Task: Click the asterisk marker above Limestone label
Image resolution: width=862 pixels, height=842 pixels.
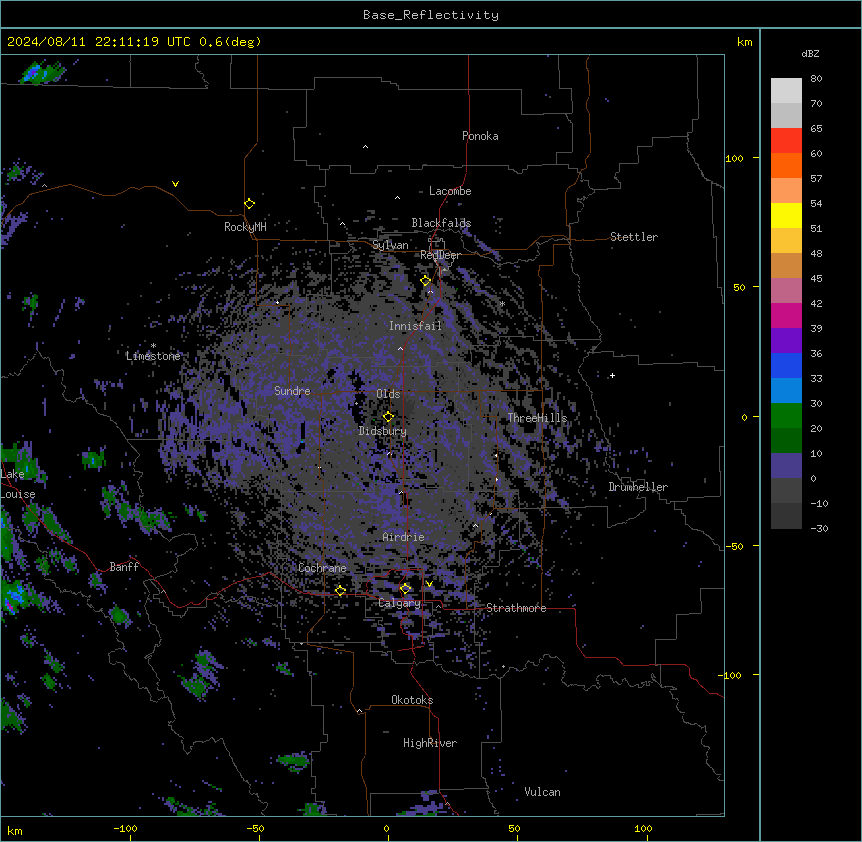Action: [x=153, y=346]
